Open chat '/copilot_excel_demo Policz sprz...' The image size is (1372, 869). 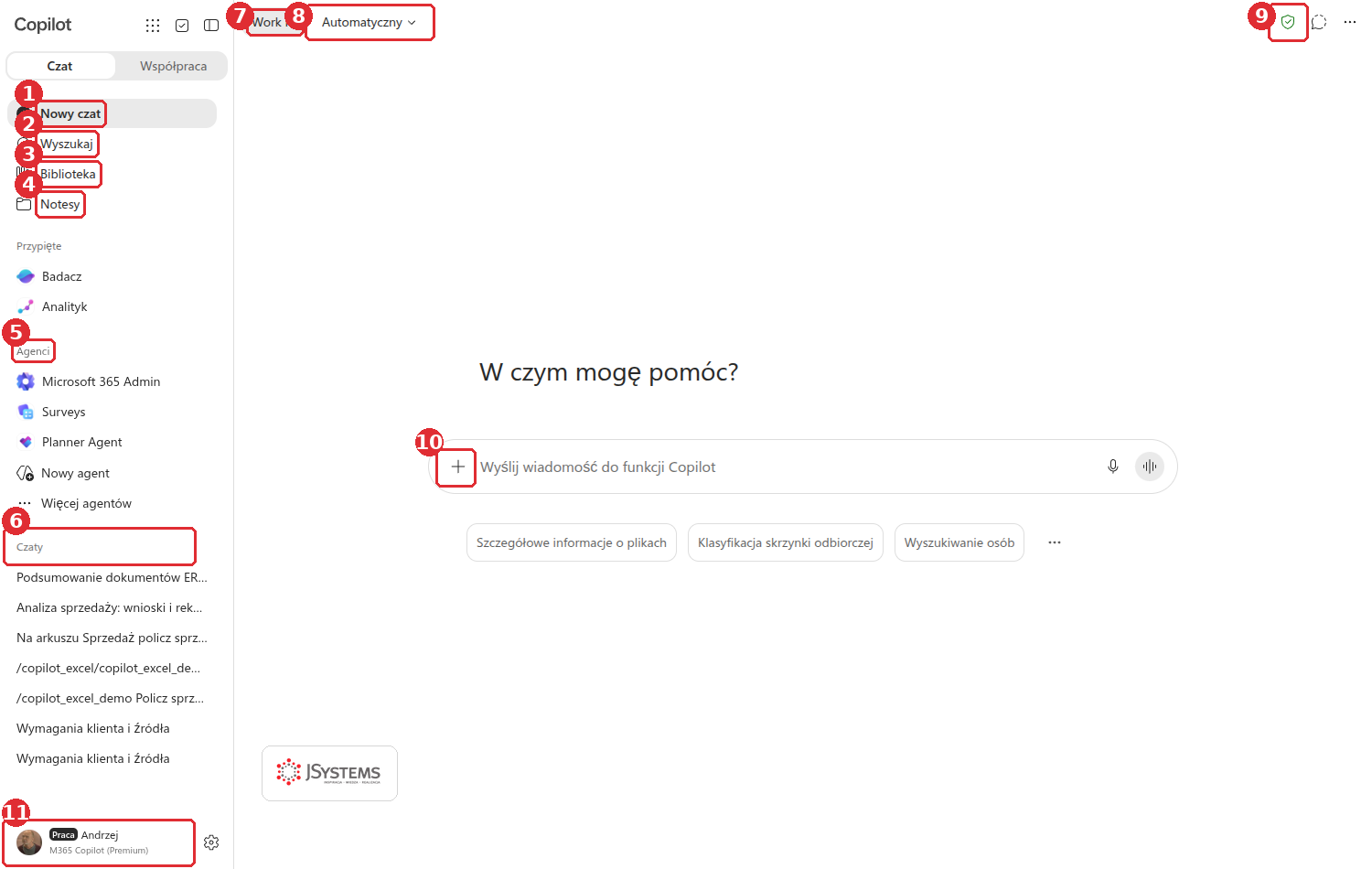point(110,698)
